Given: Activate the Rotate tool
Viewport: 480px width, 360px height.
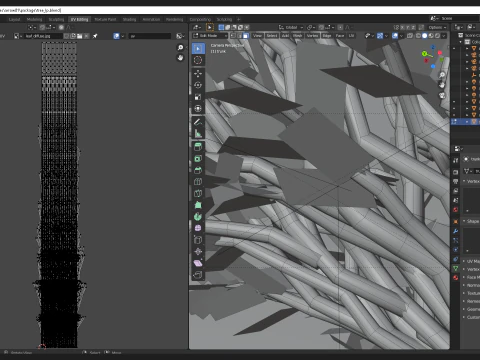Looking at the screenshot, I should [198, 85].
